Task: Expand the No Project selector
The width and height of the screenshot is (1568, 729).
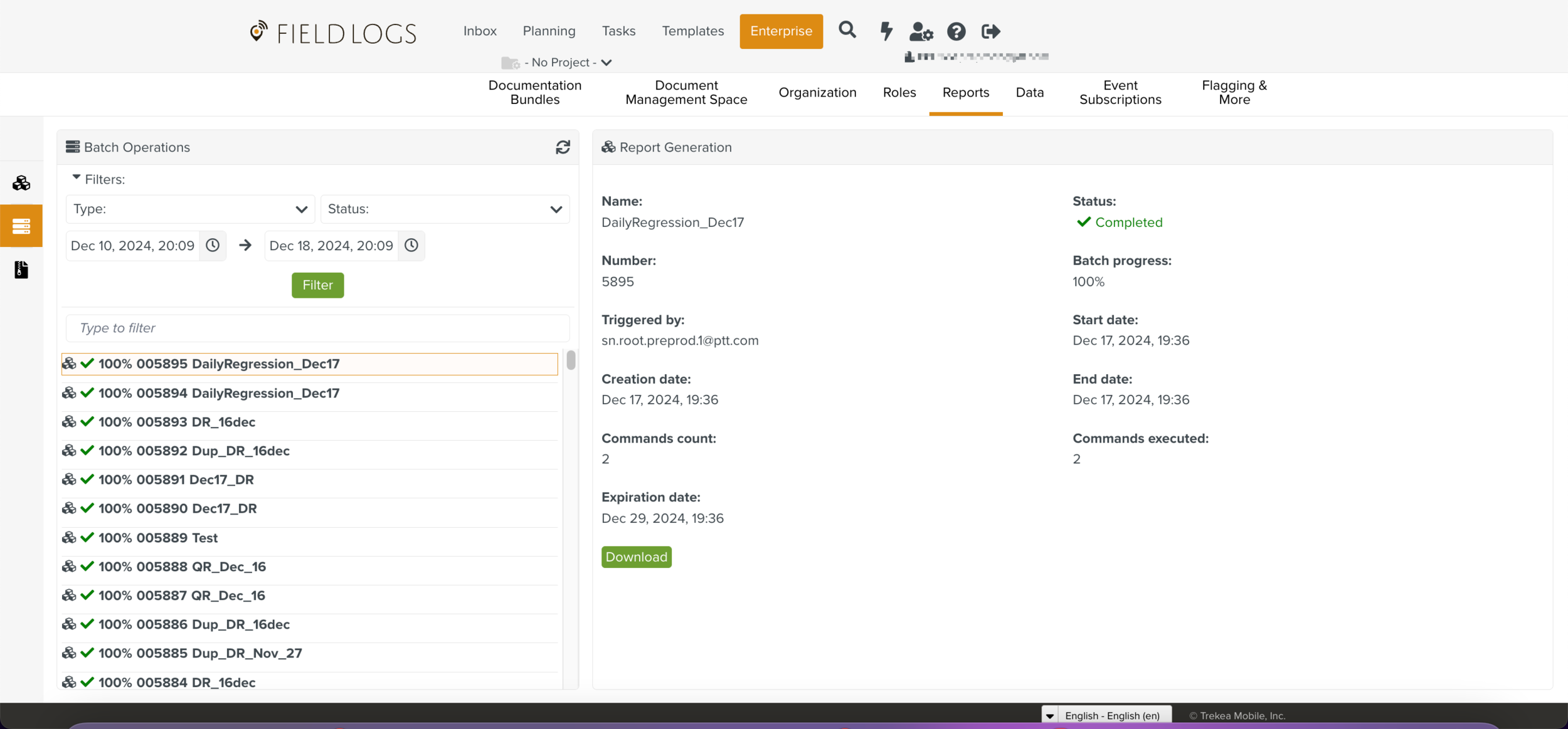Action: point(561,62)
